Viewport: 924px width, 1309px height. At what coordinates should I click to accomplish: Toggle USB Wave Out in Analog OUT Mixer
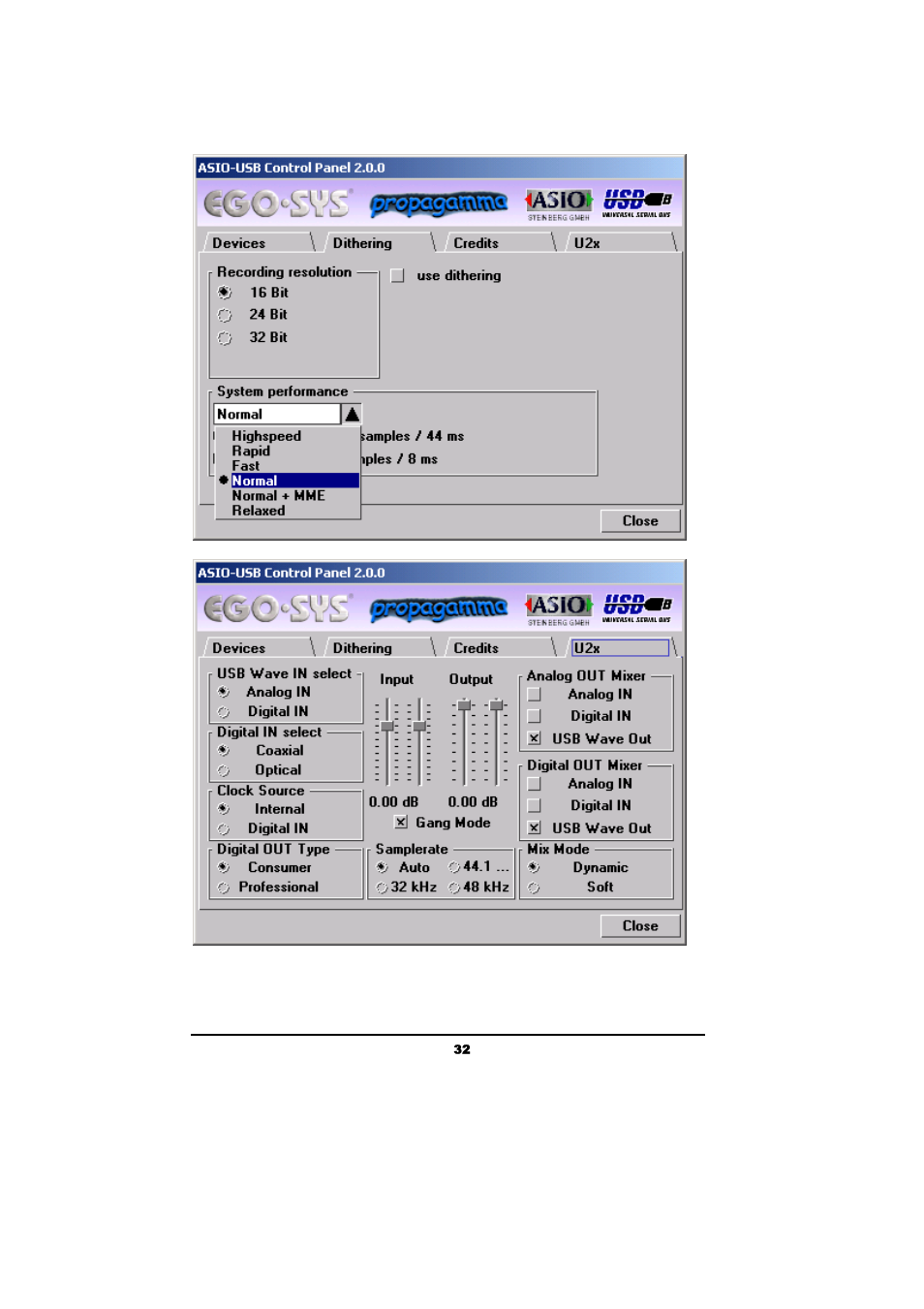pyautogui.click(x=534, y=738)
